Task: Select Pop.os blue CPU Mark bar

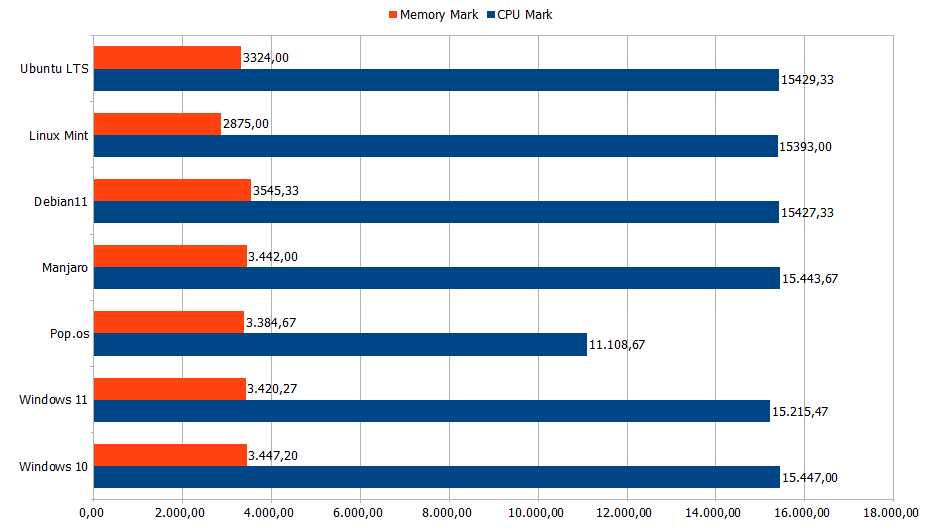Action: [340, 345]
